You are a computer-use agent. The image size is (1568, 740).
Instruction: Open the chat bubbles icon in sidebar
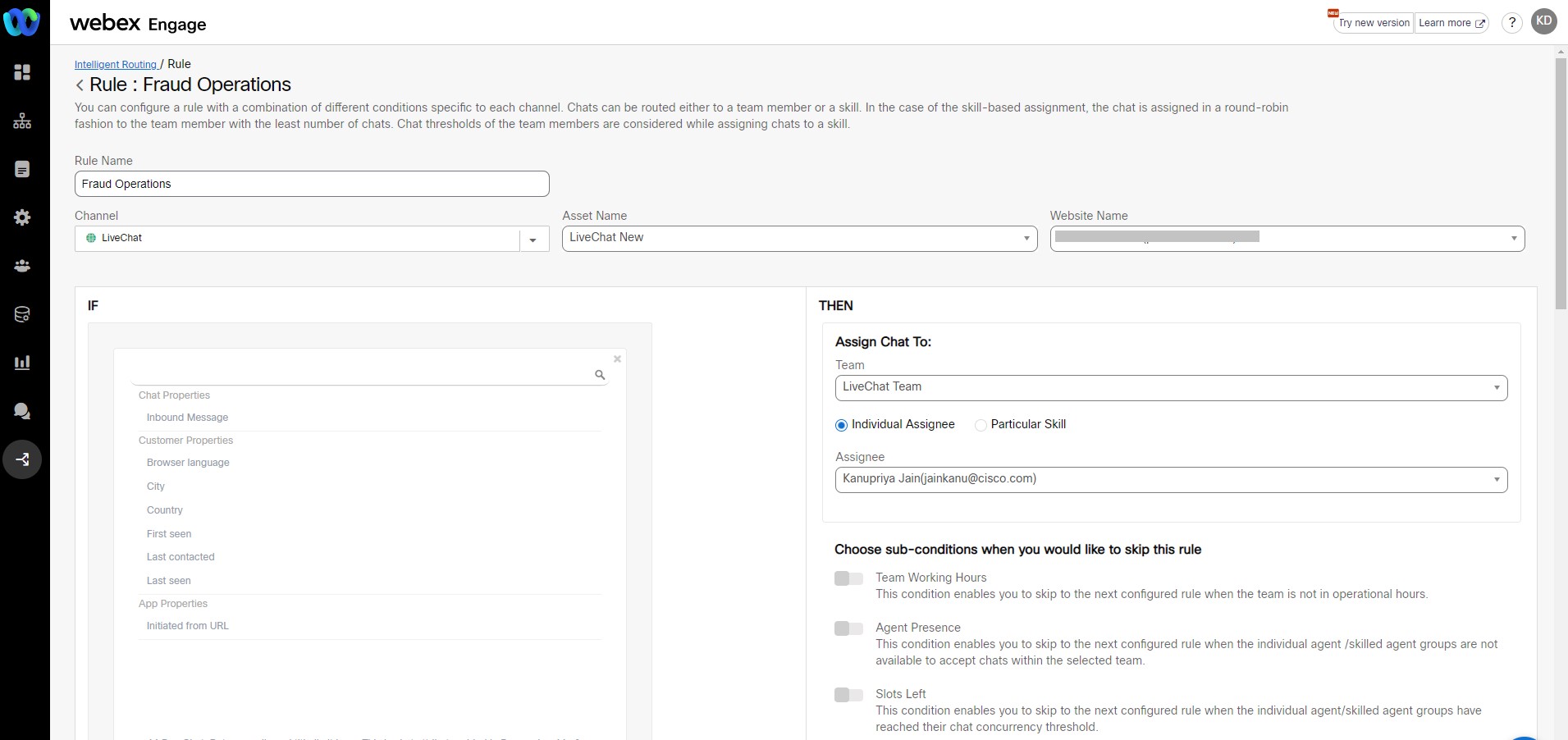(22, 411)
